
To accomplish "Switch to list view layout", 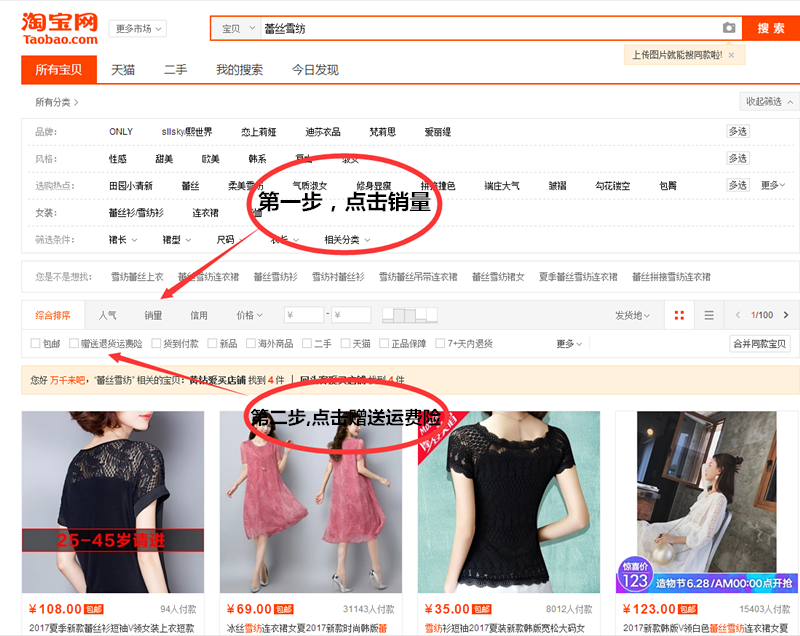I will coord(709,315).
